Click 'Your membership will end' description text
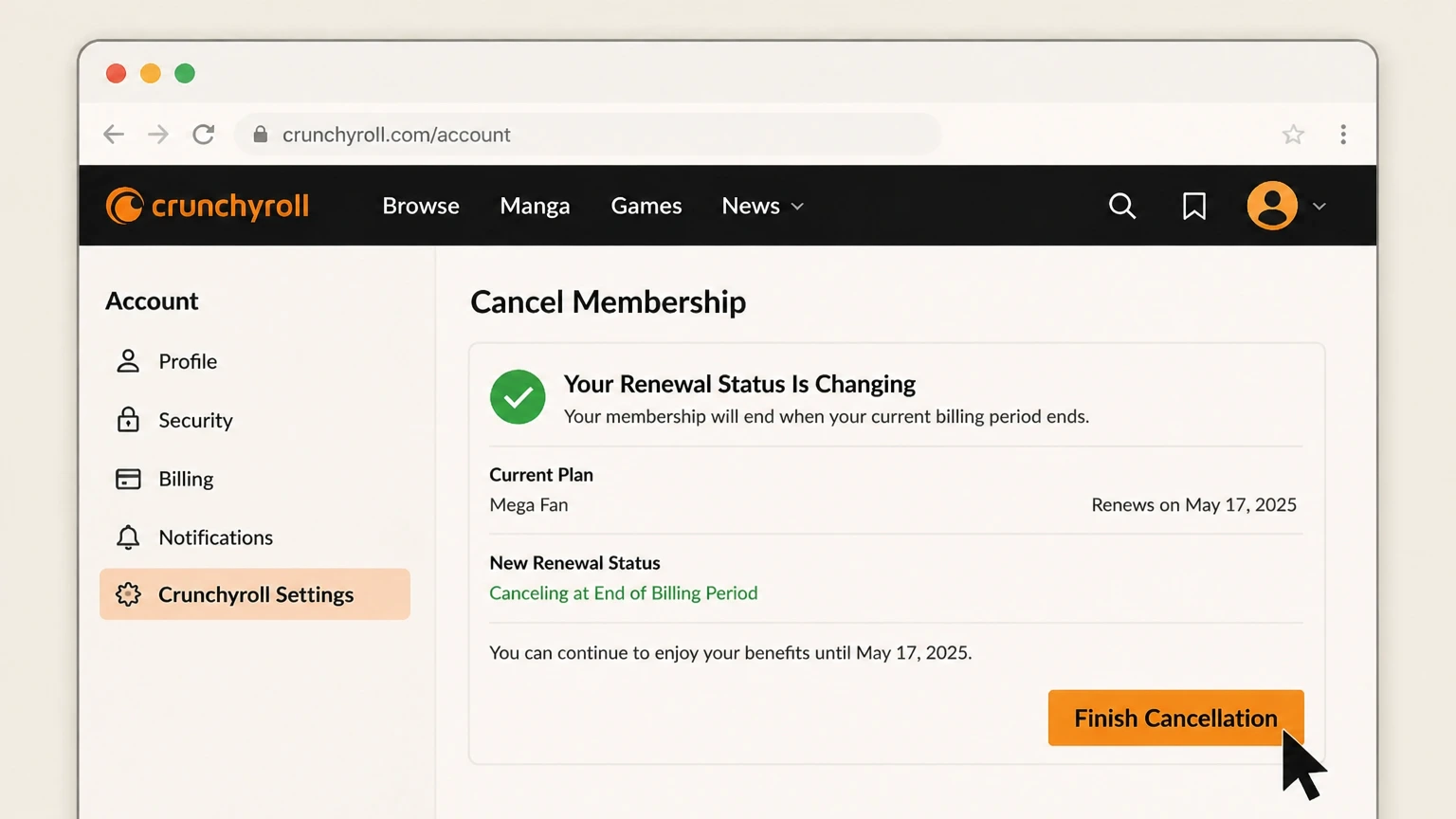 [827, 416]
